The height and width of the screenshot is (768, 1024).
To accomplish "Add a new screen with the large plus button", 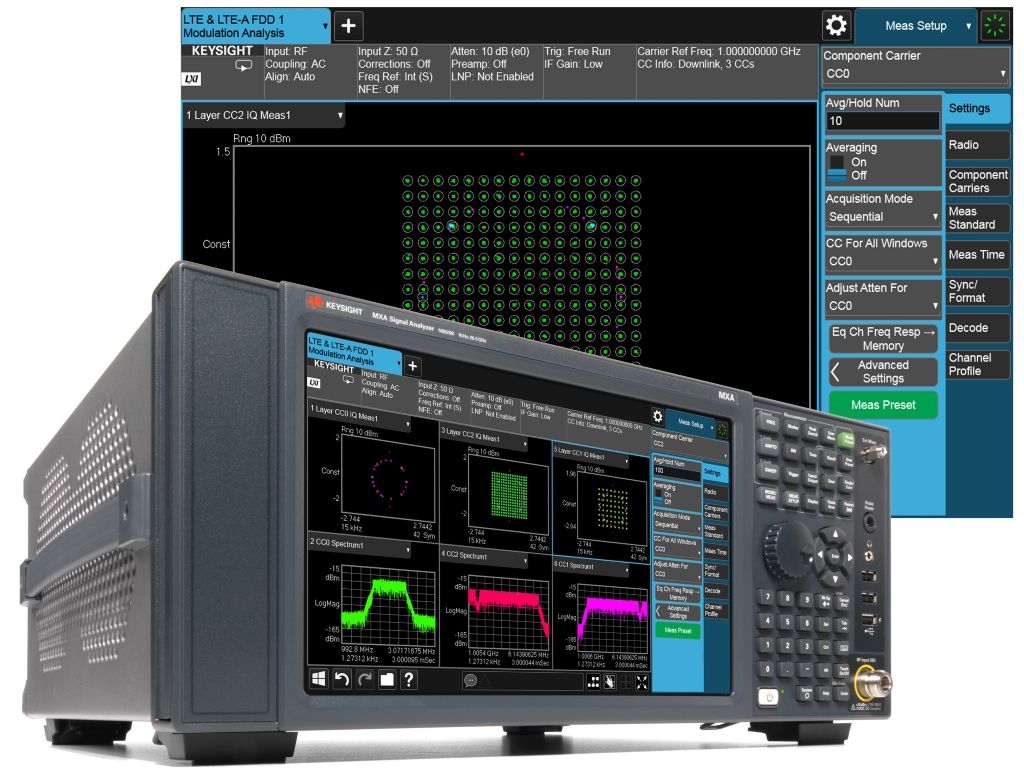I will tap(349, 26).
